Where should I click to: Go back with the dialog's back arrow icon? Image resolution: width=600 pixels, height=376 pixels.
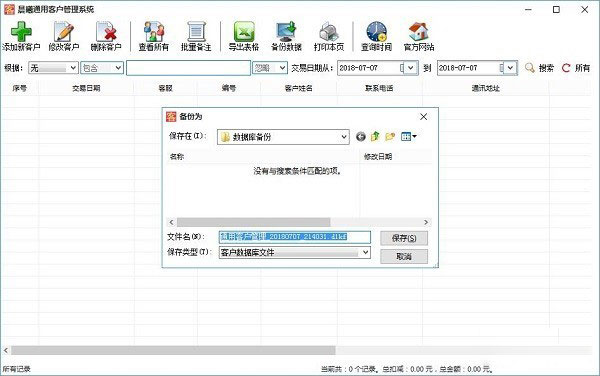360,137
